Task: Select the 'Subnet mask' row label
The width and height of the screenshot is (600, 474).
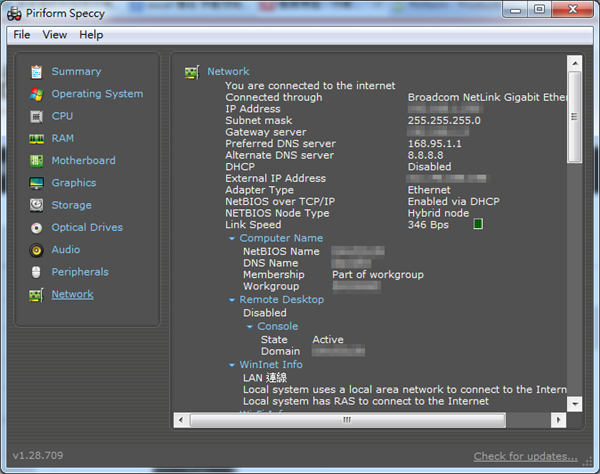Action: click(x=259, y=121)
